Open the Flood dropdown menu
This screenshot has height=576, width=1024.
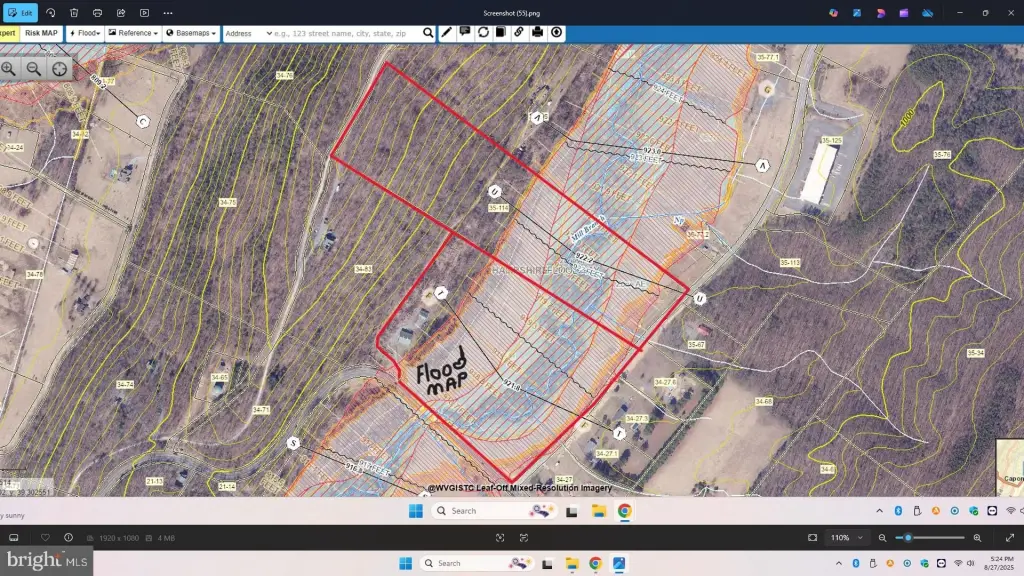pyautogui.click(x=85, y=33)
